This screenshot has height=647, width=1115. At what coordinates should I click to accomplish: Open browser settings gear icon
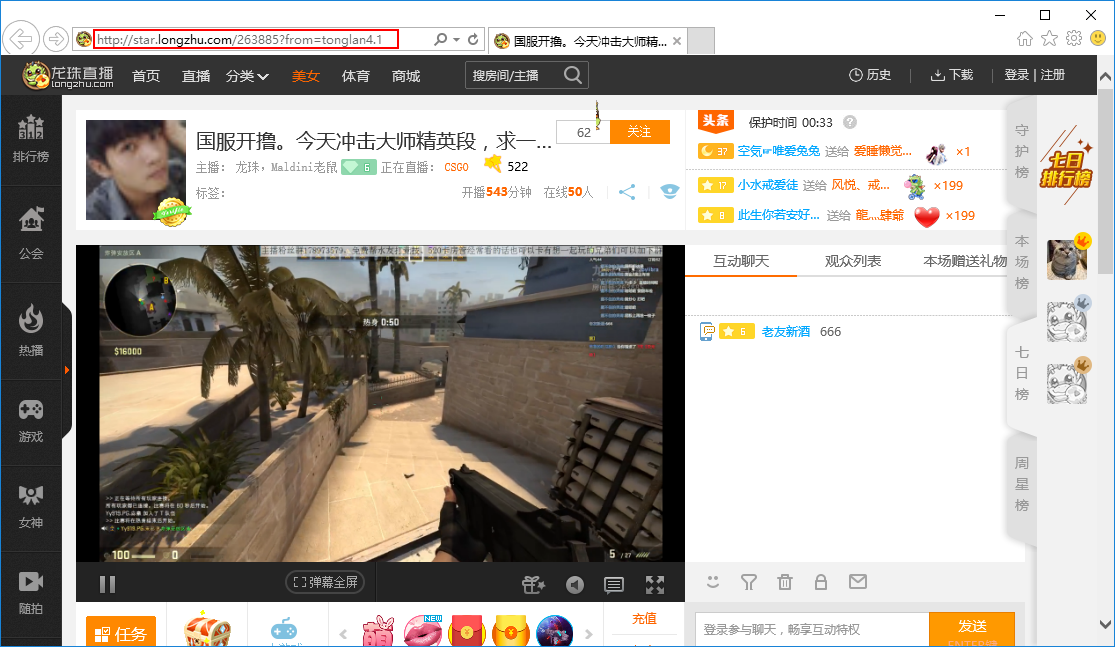pos(1074,38)
